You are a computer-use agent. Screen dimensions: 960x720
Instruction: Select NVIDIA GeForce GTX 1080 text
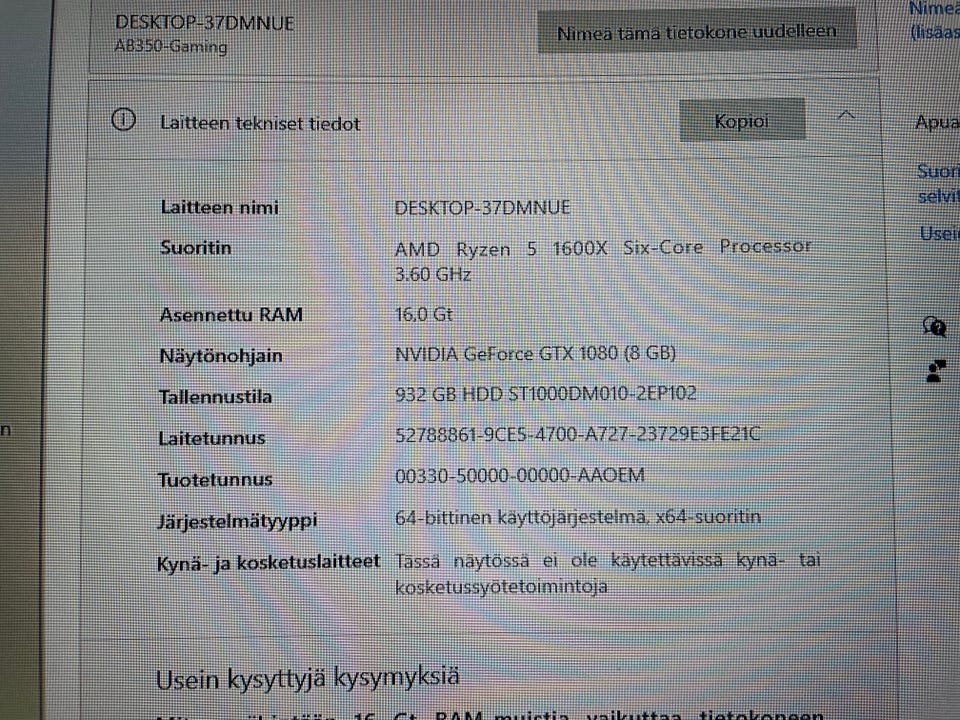point(535,353)
